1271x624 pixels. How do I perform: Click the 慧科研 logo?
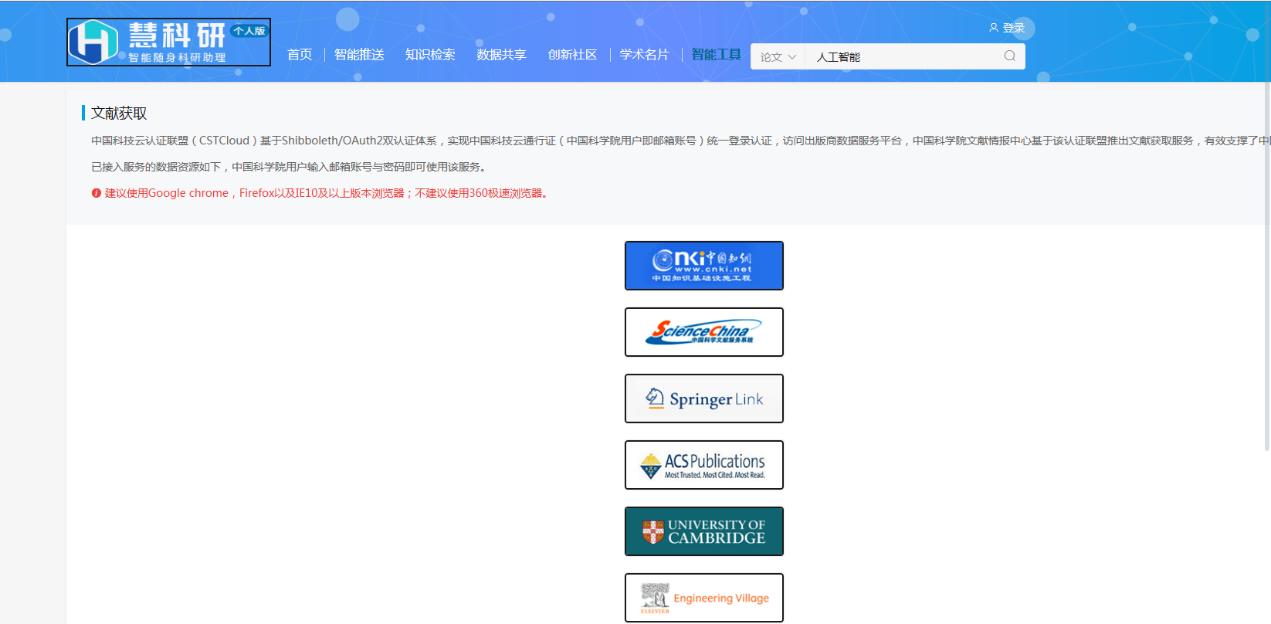(169, 41)
